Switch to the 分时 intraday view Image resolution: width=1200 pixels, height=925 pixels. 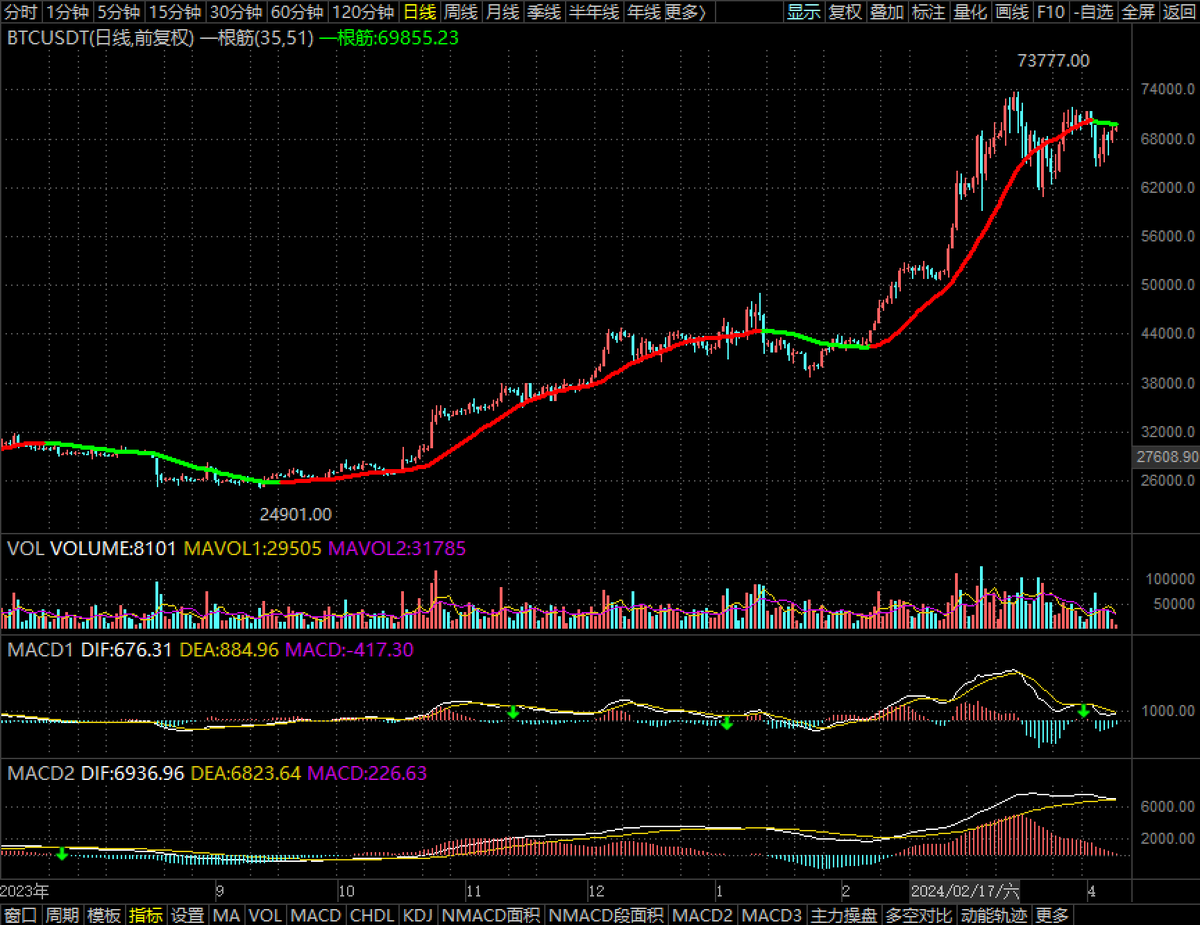point(21,12)
